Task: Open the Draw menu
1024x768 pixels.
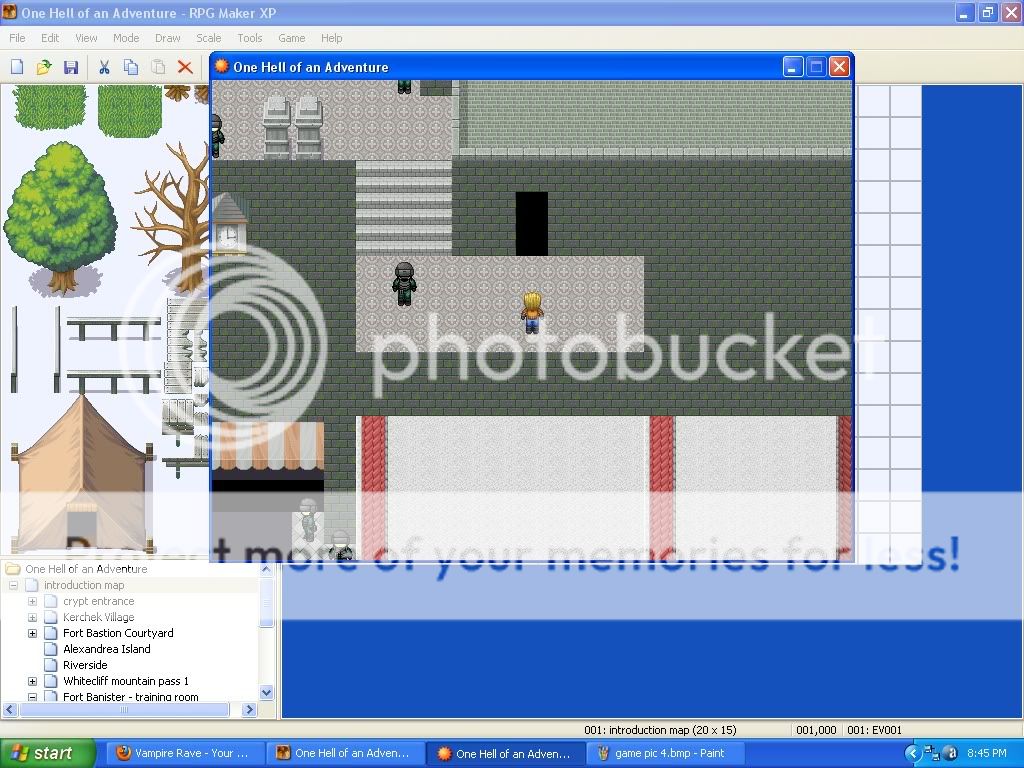Action: (x=167, y=38)
